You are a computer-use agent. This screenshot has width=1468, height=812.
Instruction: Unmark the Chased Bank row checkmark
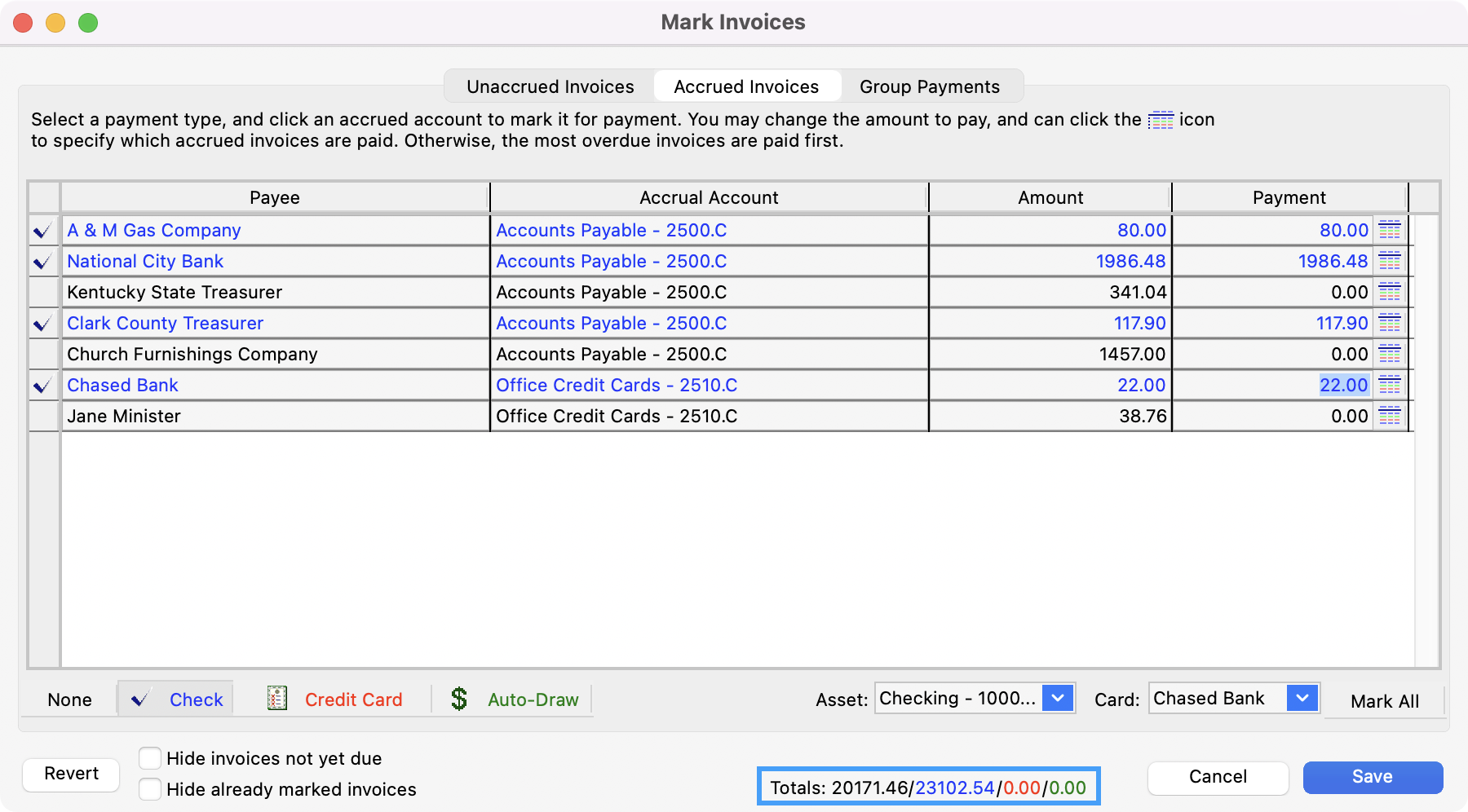pyautogui.click(x=43, y=386)
